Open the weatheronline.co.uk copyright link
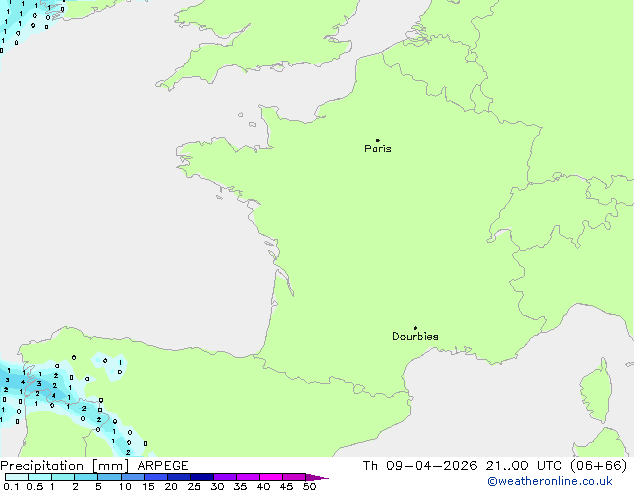 pos(550,481)
